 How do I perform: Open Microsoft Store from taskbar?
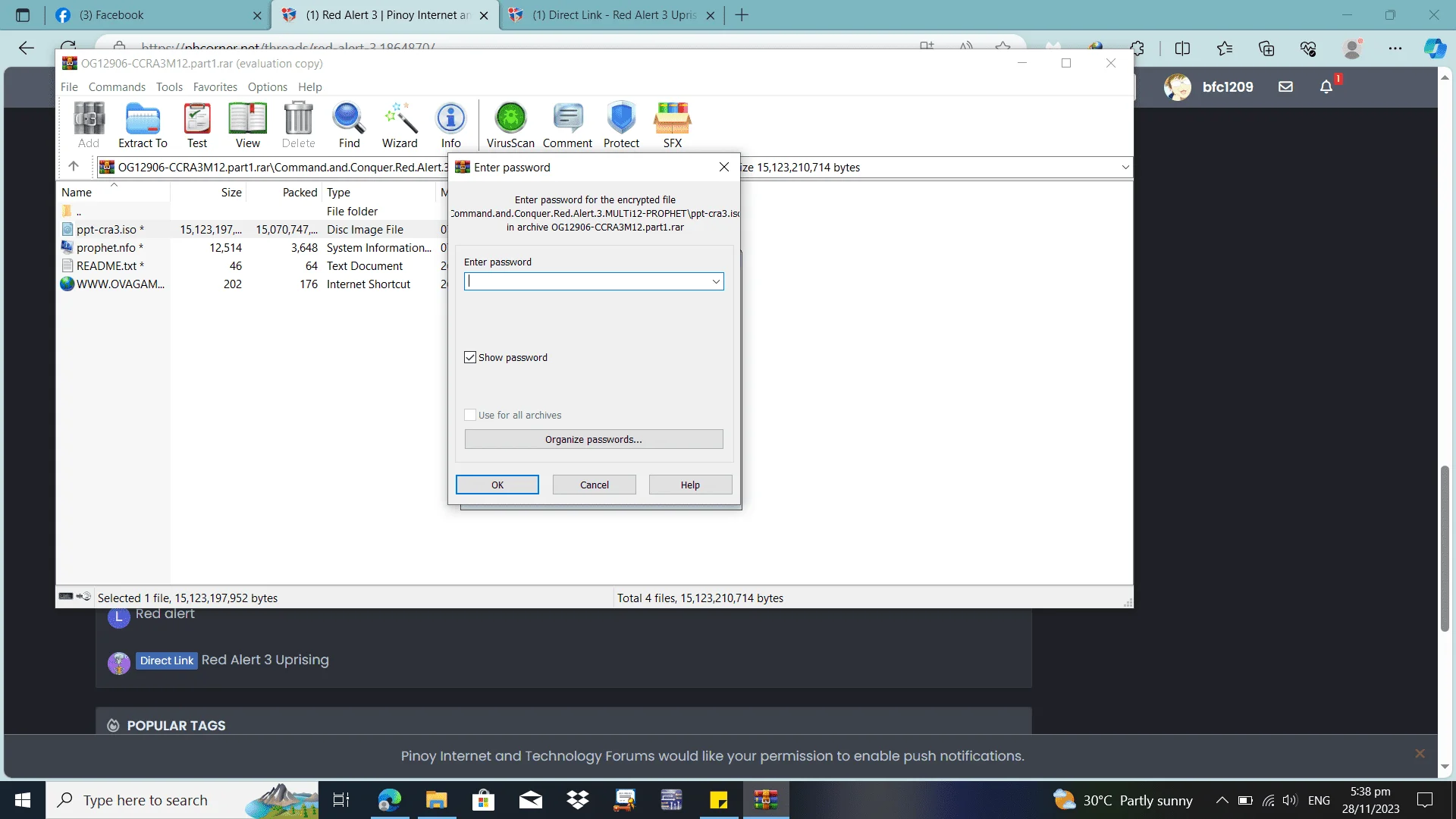(x=484, y=800)
